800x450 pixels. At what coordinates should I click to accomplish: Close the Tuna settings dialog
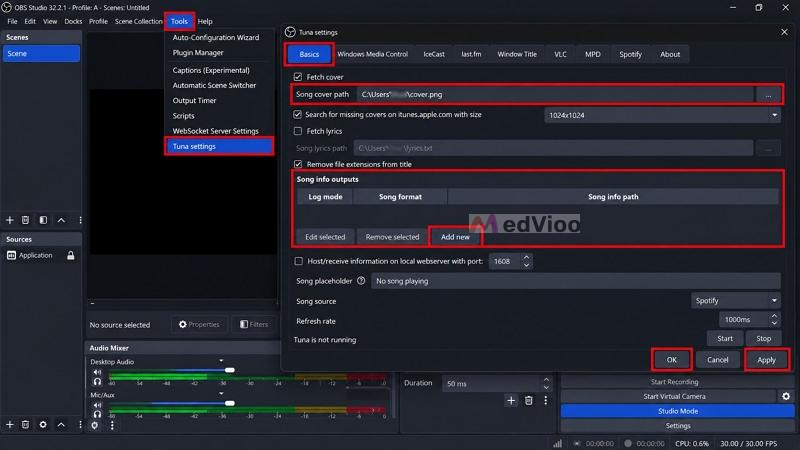[784, 32]
